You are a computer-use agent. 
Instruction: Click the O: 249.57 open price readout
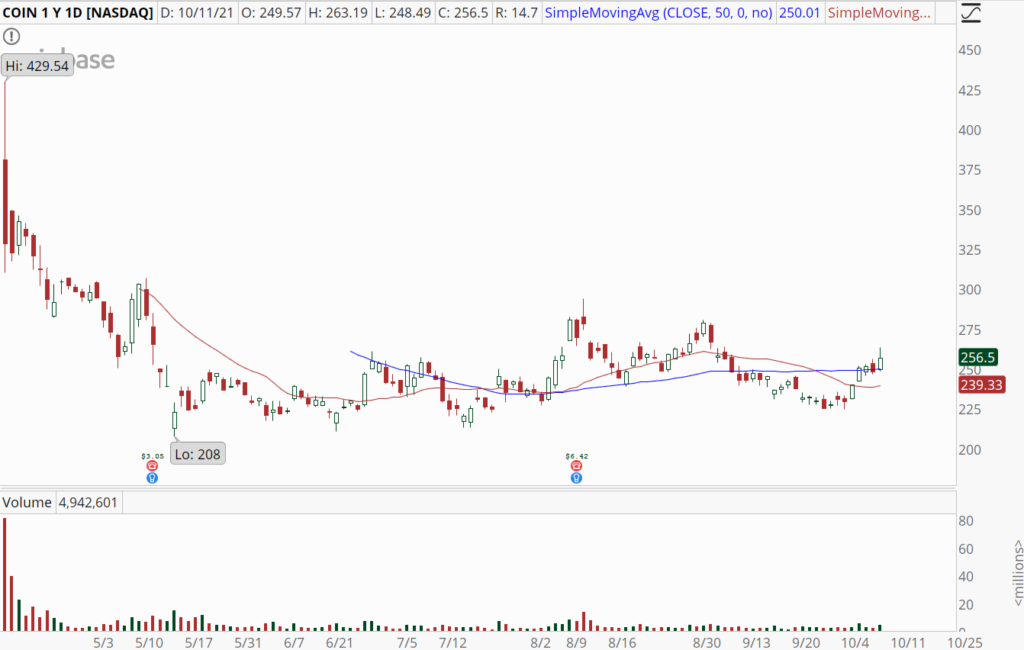(x=271, y=13)
